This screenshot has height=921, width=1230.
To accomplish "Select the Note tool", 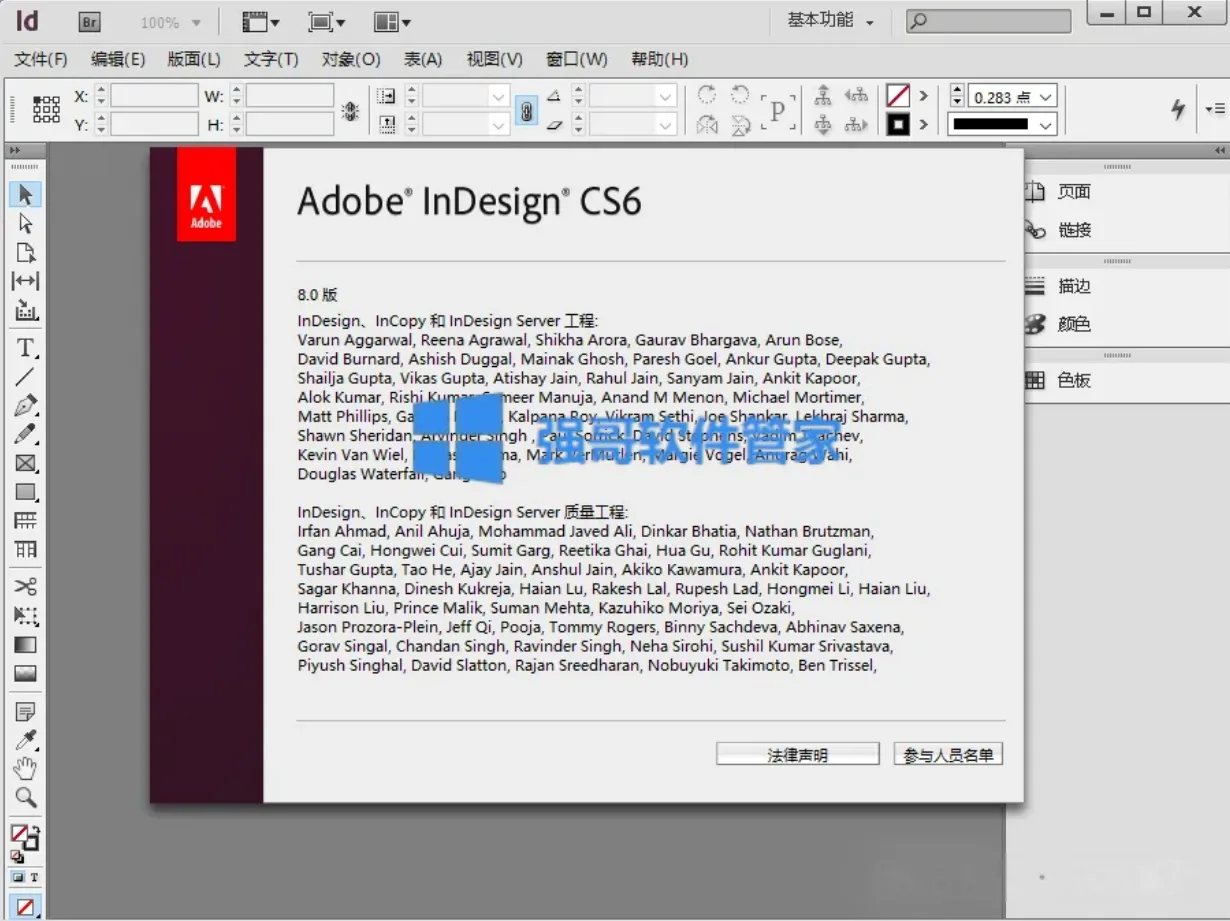I will click(x=25, y=712).
